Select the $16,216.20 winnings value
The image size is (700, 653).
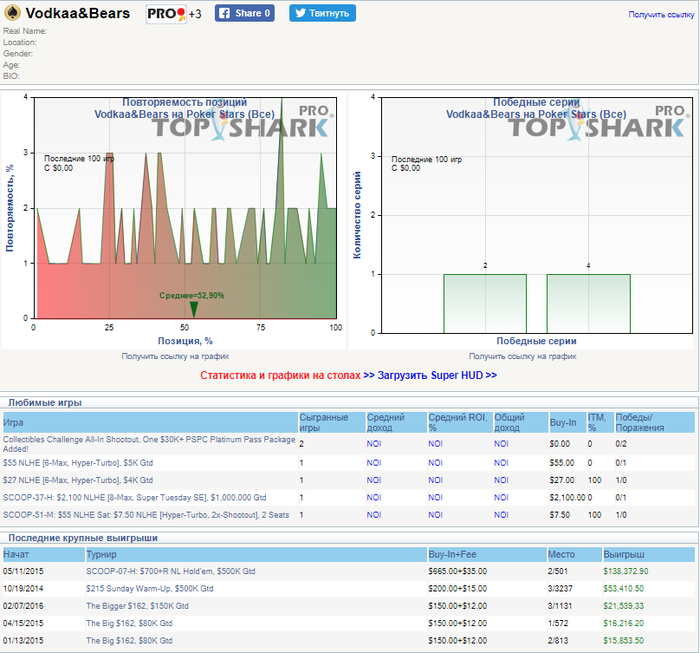(x=623, y=623)
